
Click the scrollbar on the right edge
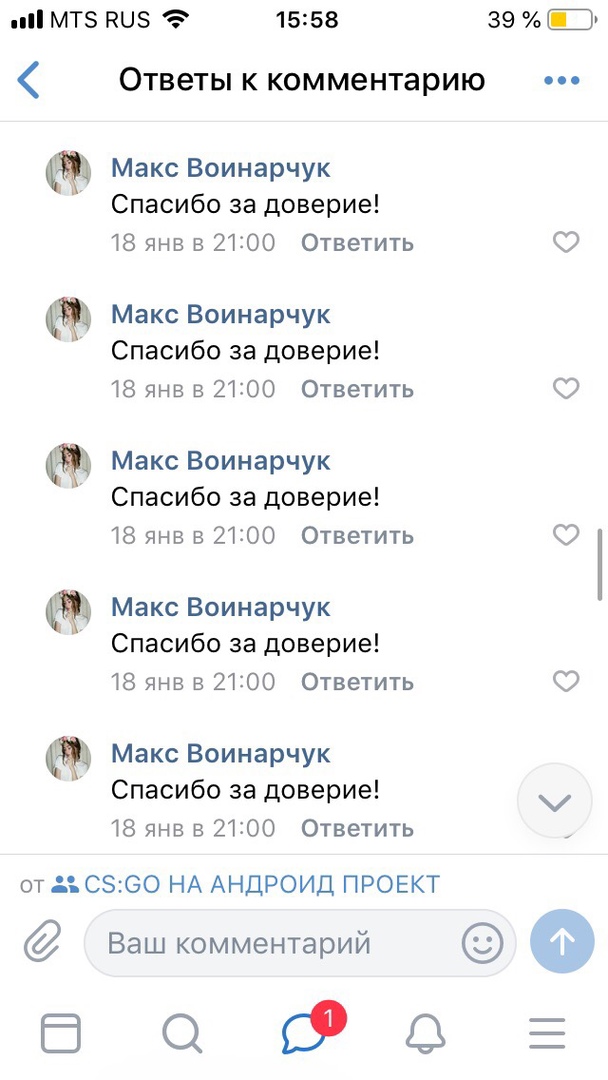pos(601,565)
